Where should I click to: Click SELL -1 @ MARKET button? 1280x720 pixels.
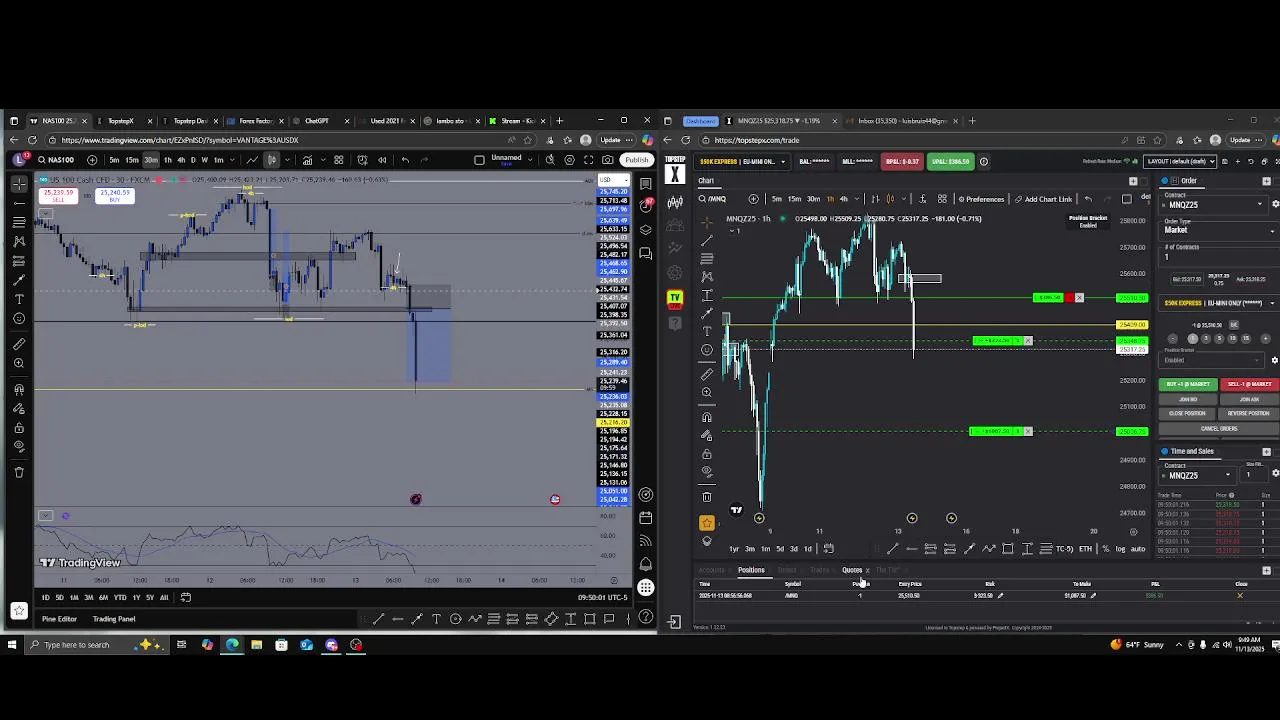1249,384
